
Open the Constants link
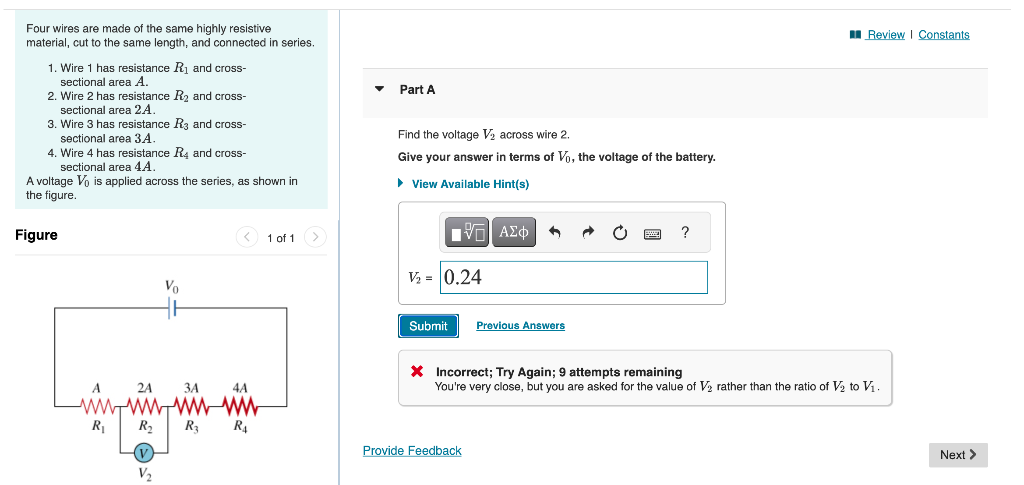click(x=944, y=35)
